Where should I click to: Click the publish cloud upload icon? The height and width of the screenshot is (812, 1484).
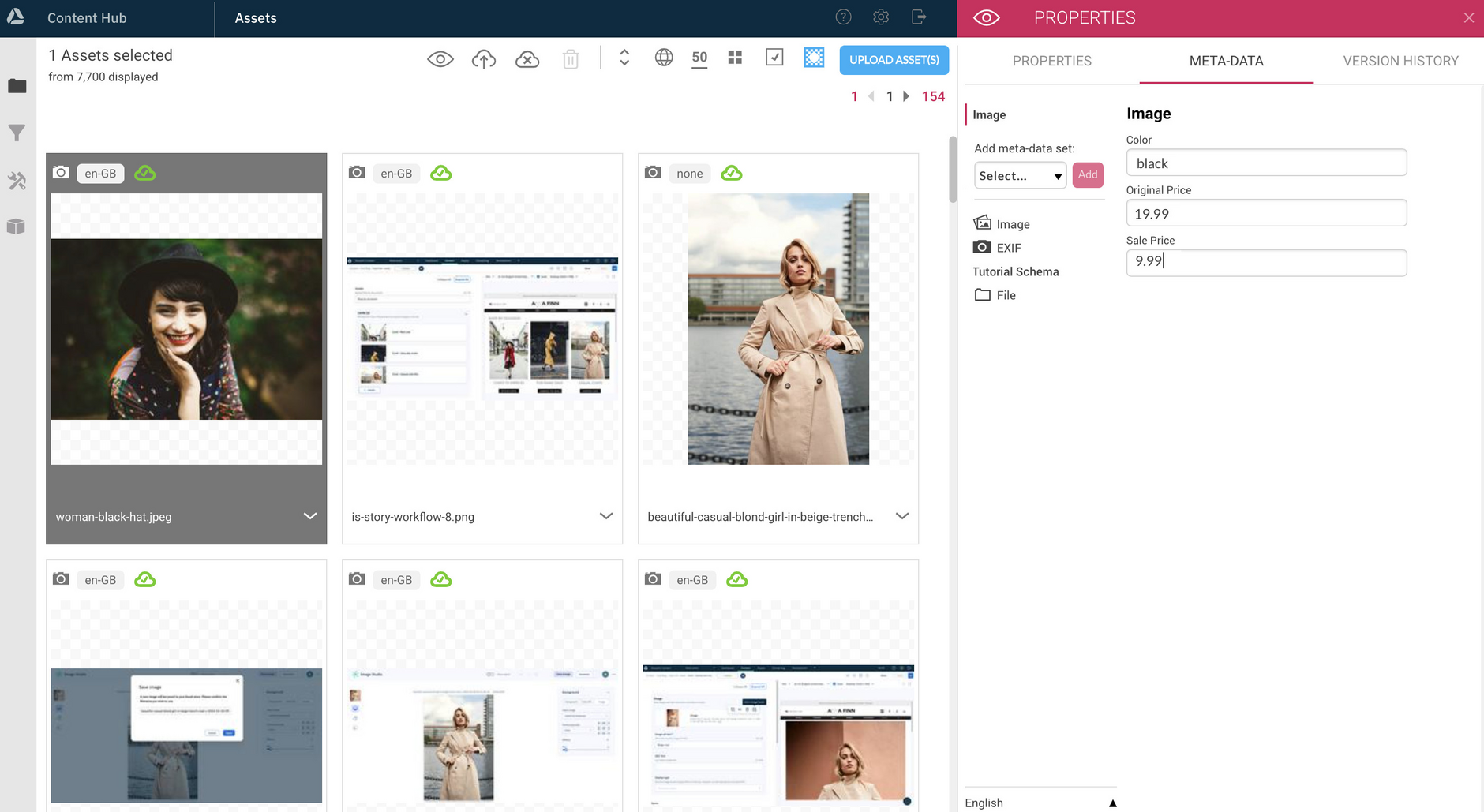(484, 59)
